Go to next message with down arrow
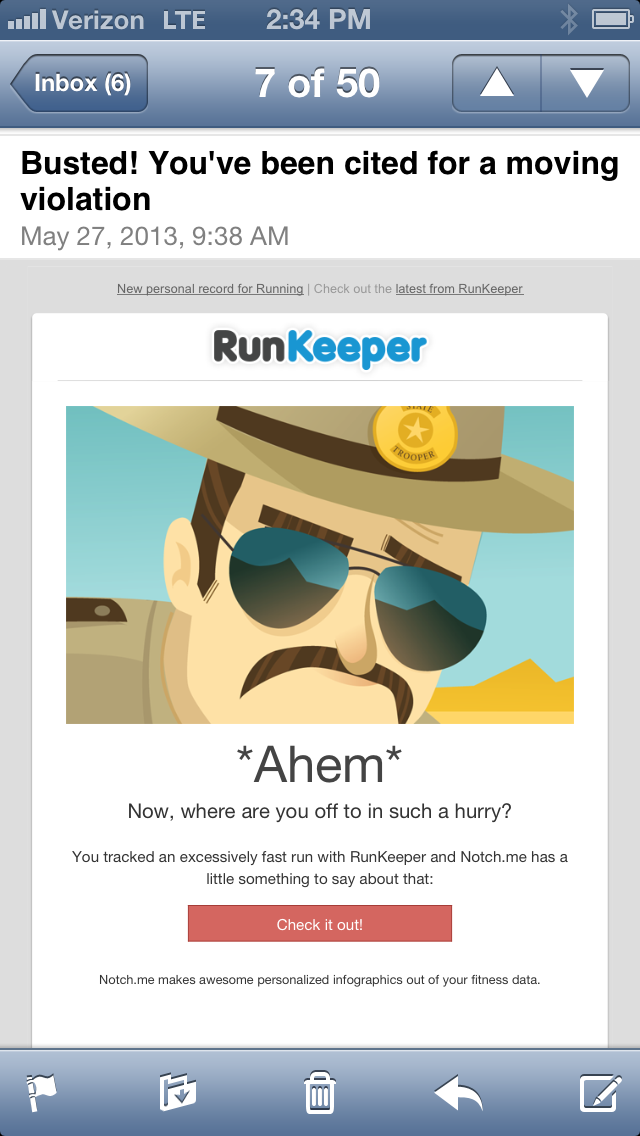The image size is (640, 1136). pyautogui.click(x=586, y=83)
